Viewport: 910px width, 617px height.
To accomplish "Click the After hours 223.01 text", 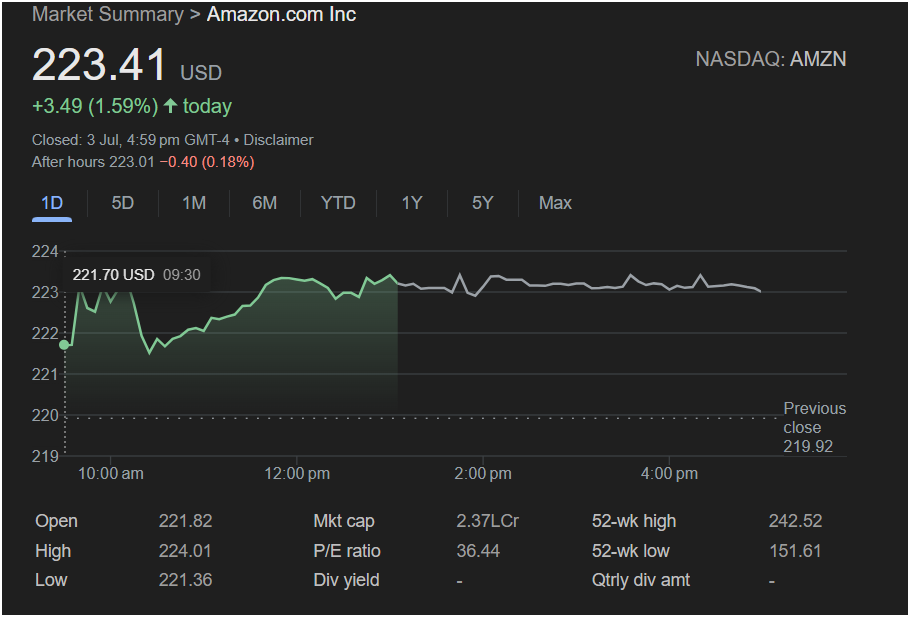I will tap(93, 162).
